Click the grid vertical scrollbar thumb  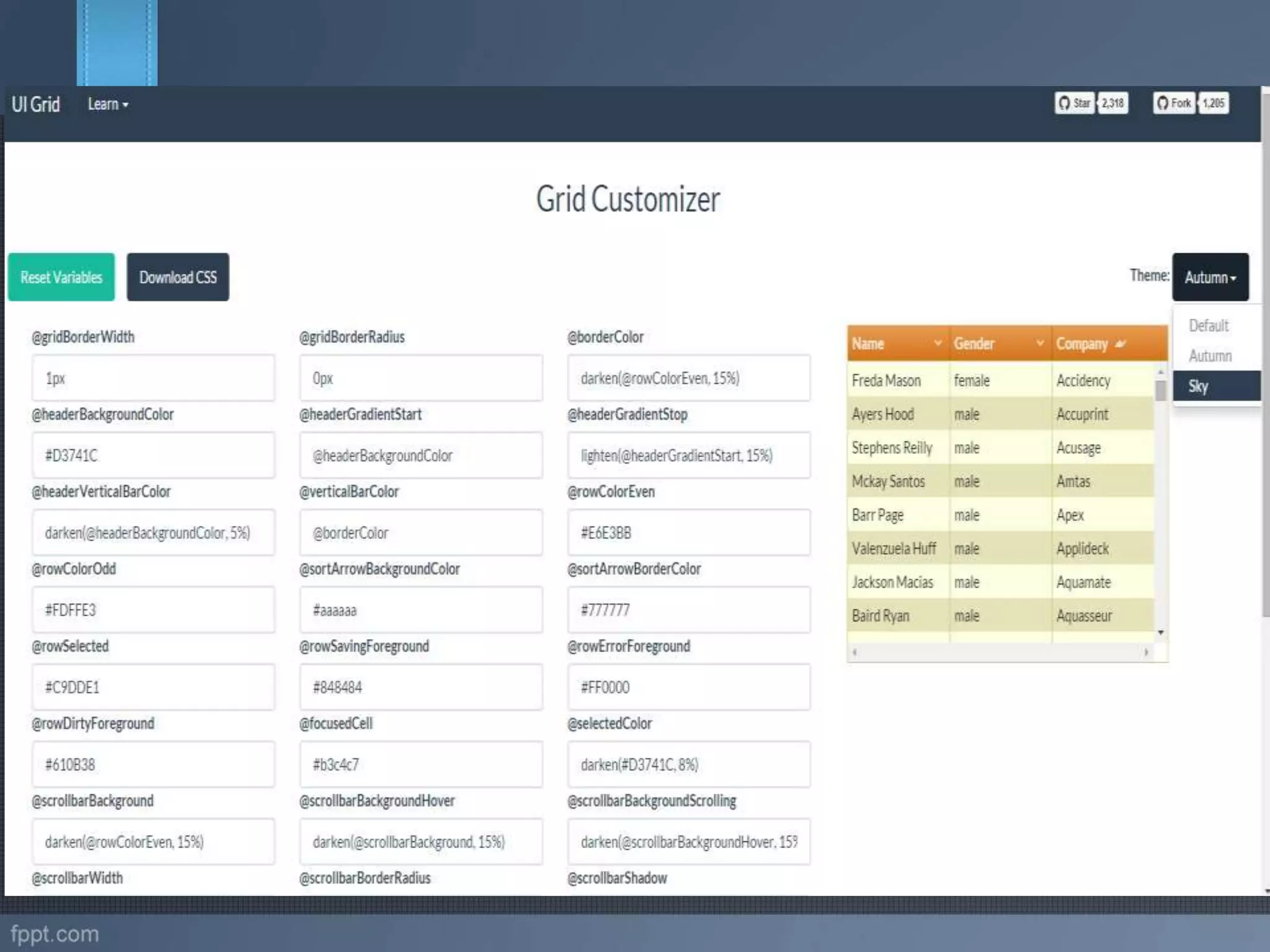click(x=1161, y=390)
